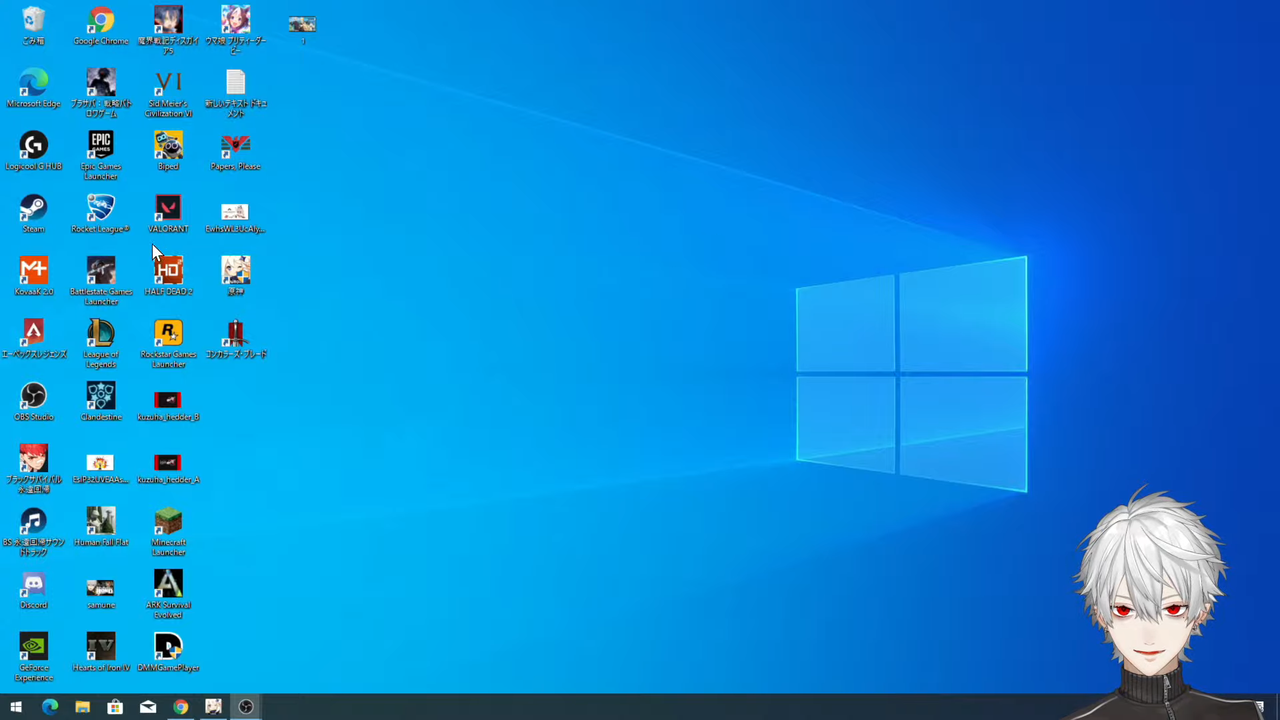1280x720 pixels.
Task: Launch the Google Chrome desktop shortcut
Action: (x=101, y=27)
